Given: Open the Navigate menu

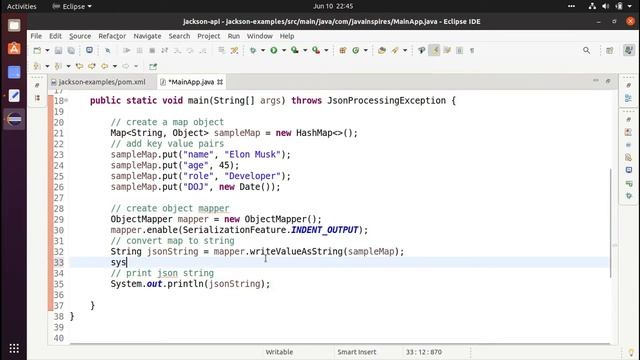Looking at the screenshot, I should click(x=147, y=36).
